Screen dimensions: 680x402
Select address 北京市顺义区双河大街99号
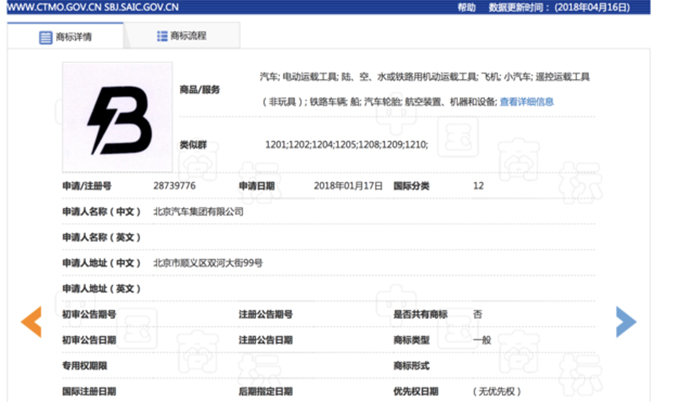(x=208, y=263)
